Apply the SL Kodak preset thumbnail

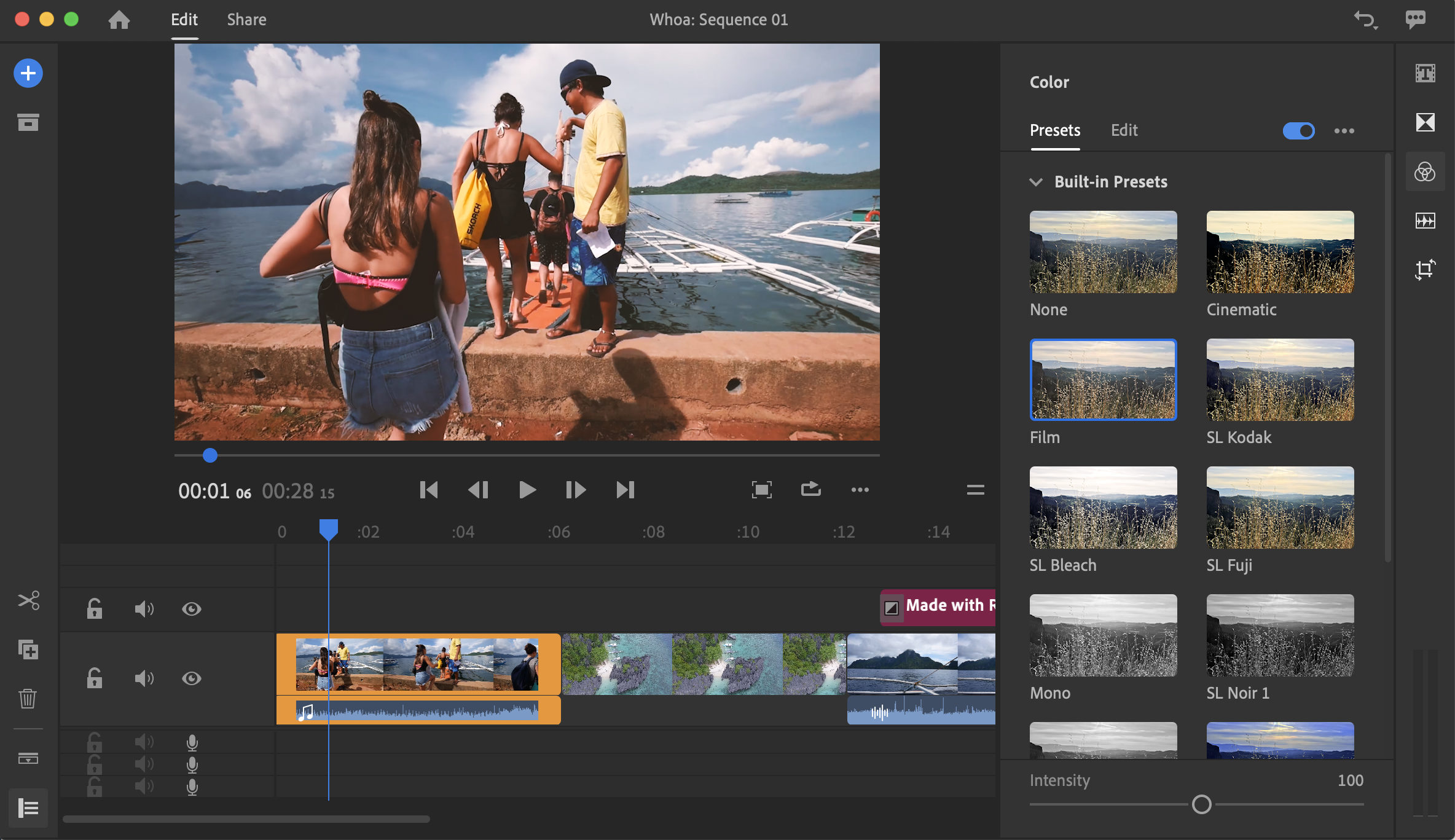click(1280, 380)
